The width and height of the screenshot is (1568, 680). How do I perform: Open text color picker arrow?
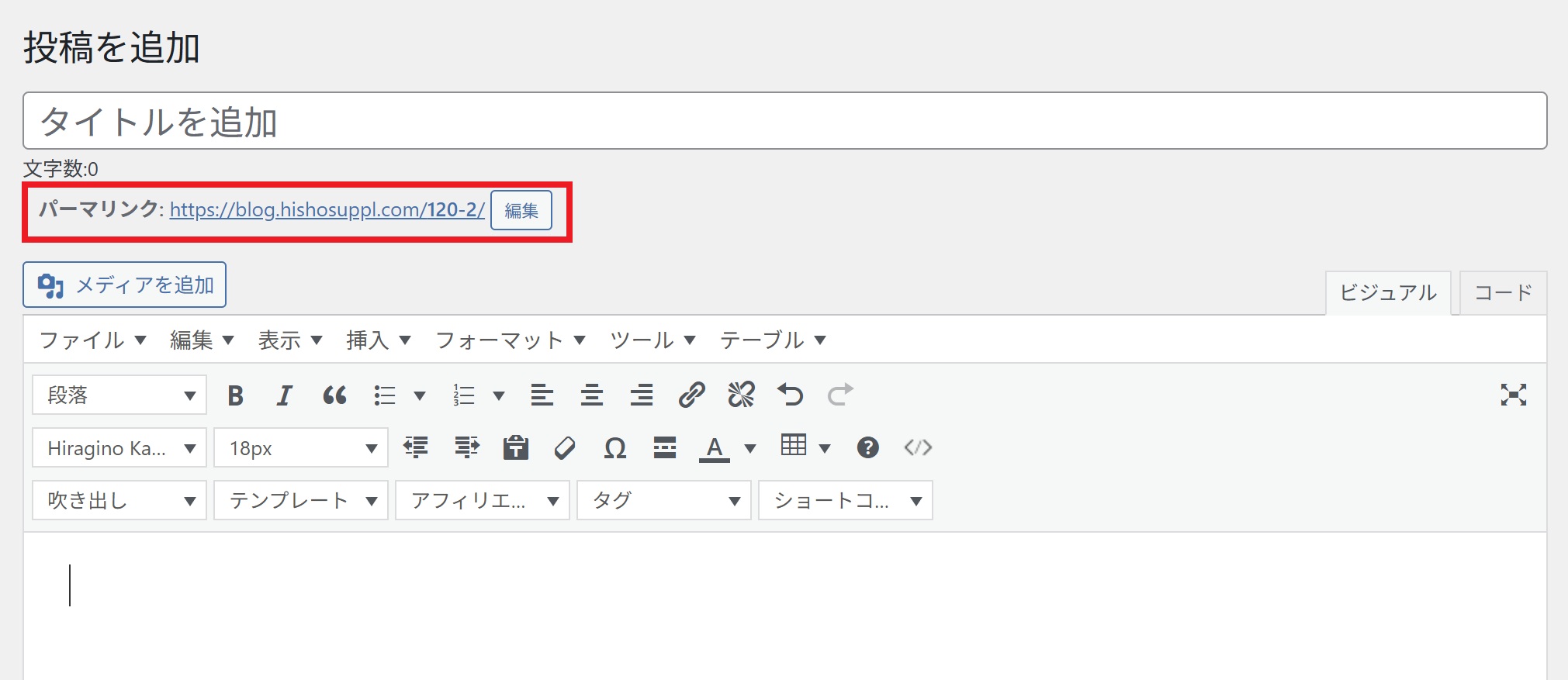[750, 448]
